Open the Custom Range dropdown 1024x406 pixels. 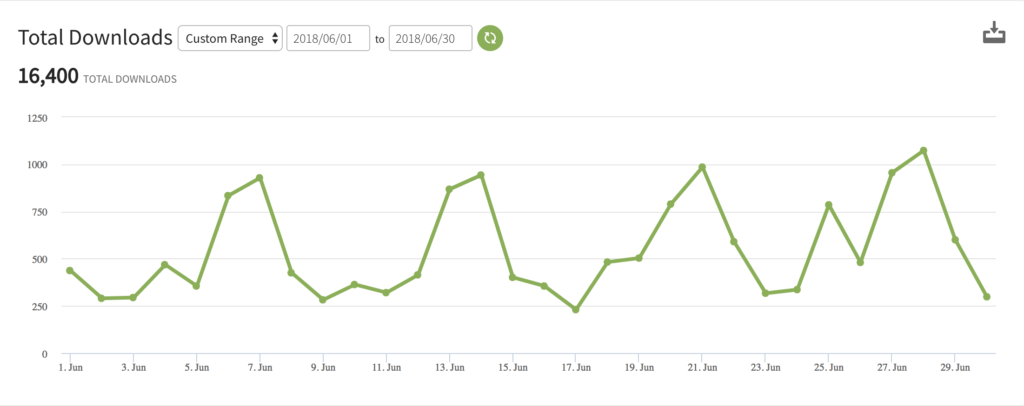230,38
